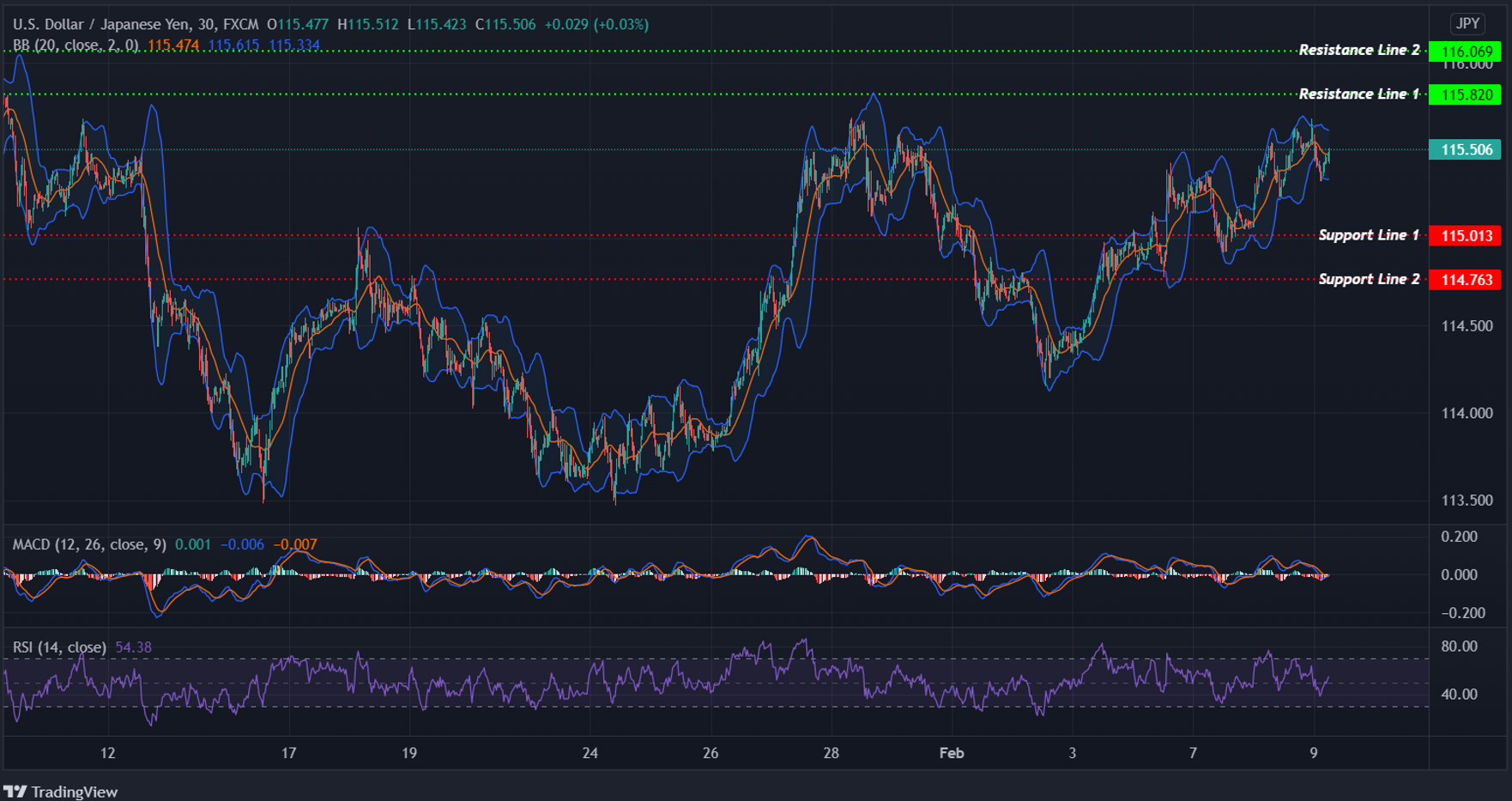Select the MACD (12, 26, close, 9) legend

click(x=89, y=544)
